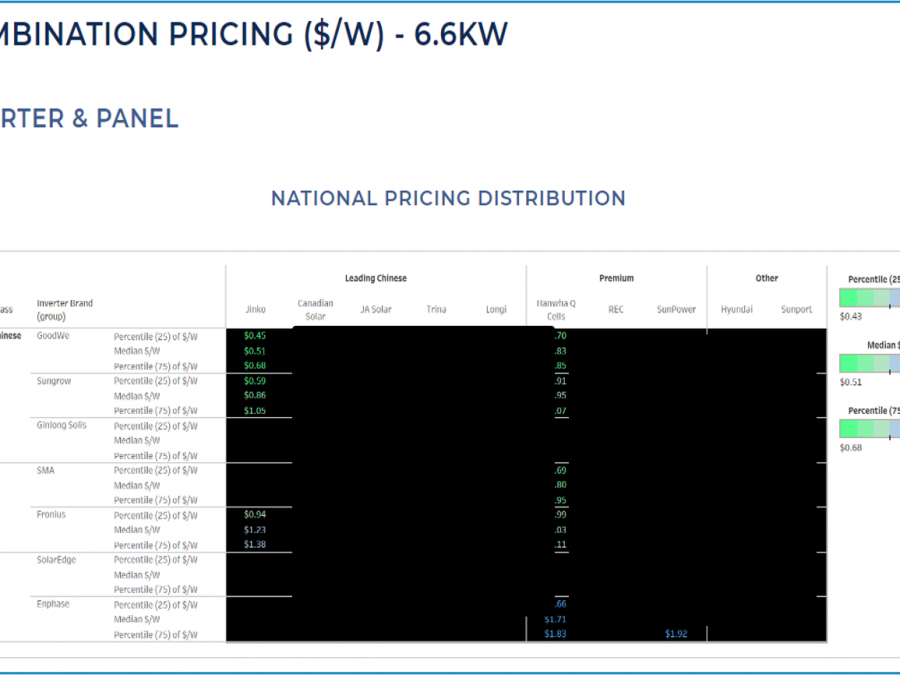Click the Canadian Solar column header
Viewport: 900px width, 675px height.
[315, 309]
